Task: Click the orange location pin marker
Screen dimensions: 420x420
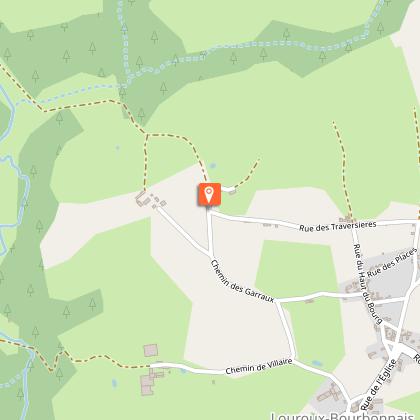Action: (x=209, y=195)
